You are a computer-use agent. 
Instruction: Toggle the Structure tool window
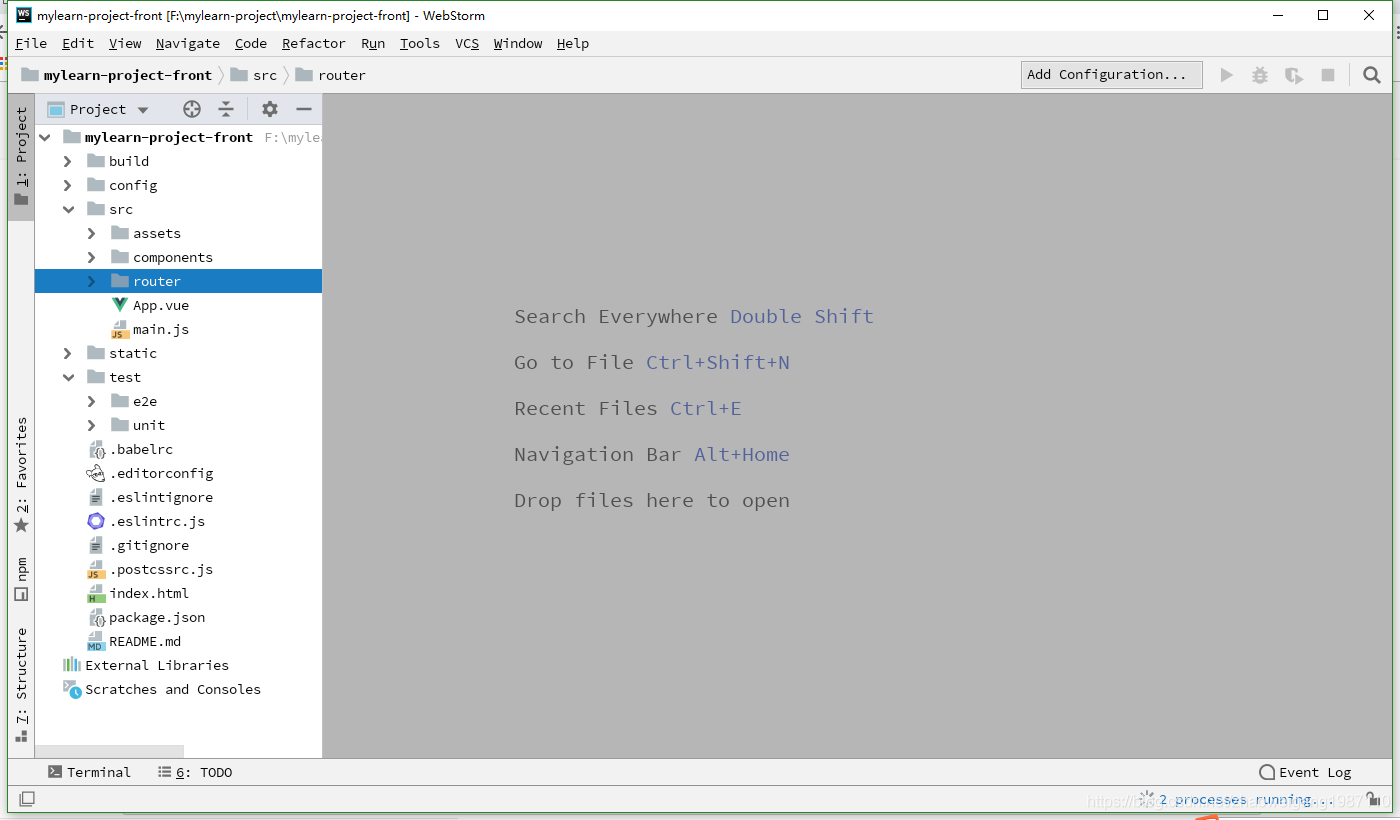pos(21,670)
